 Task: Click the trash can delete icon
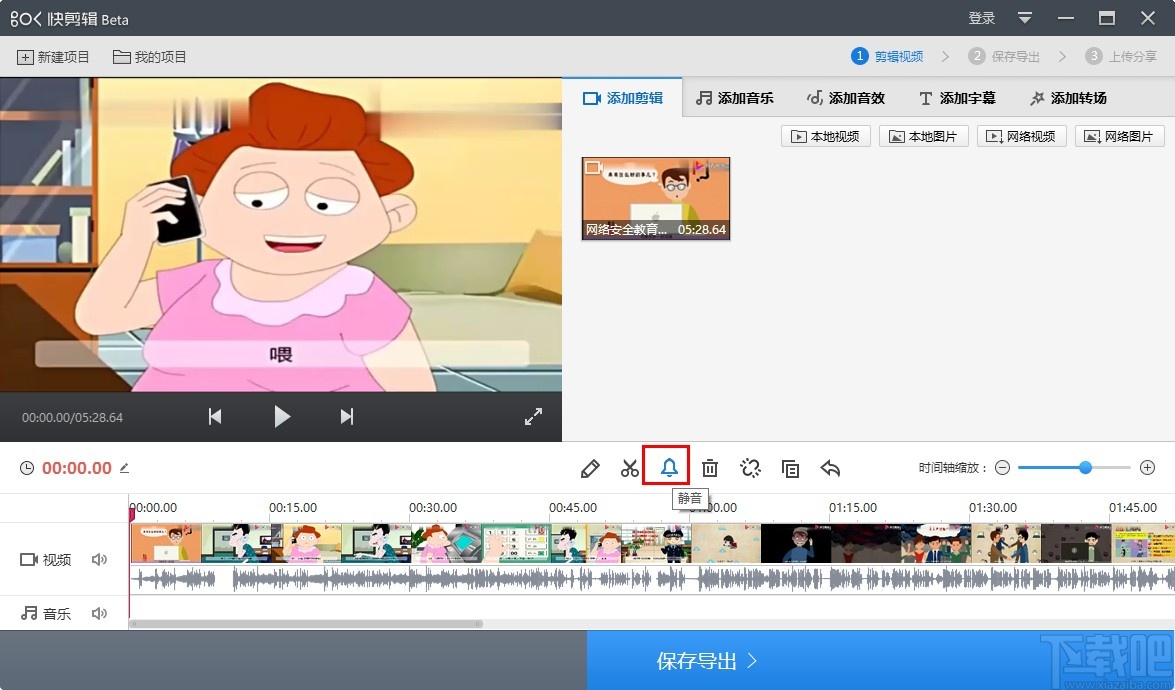click(710, 468)
